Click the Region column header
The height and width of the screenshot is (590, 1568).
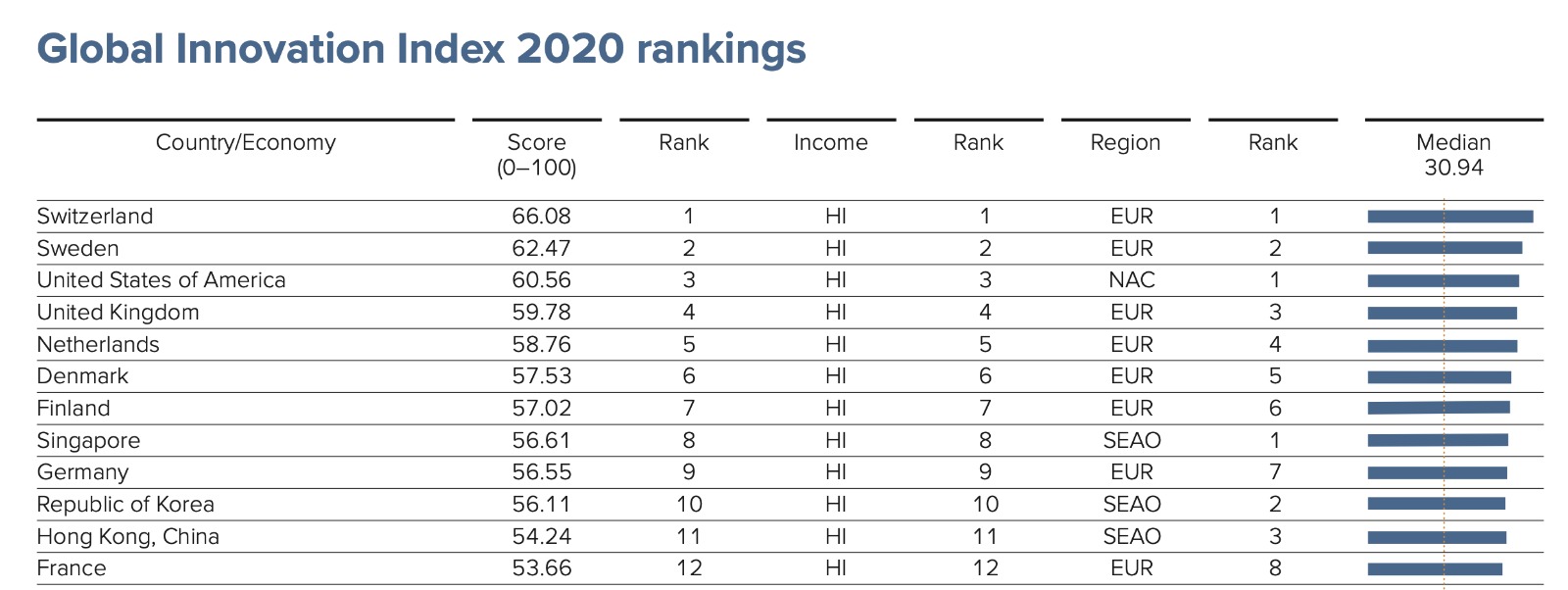point(1125,143)
